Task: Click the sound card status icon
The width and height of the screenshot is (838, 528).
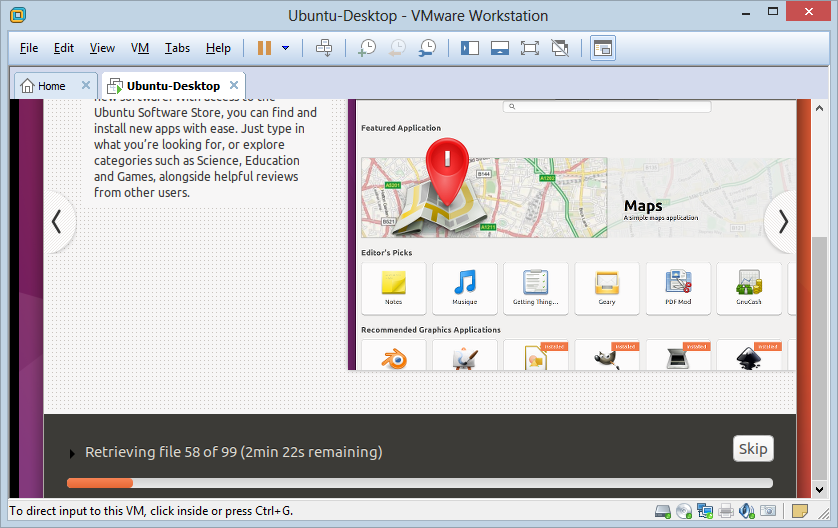Action: click(747, 511)
